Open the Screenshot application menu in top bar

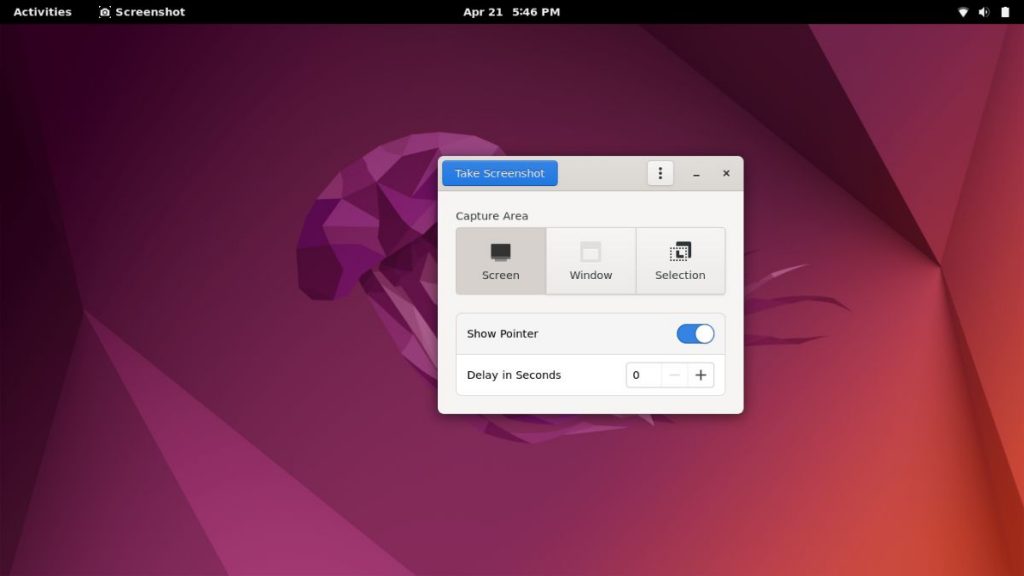click(141, 12)
